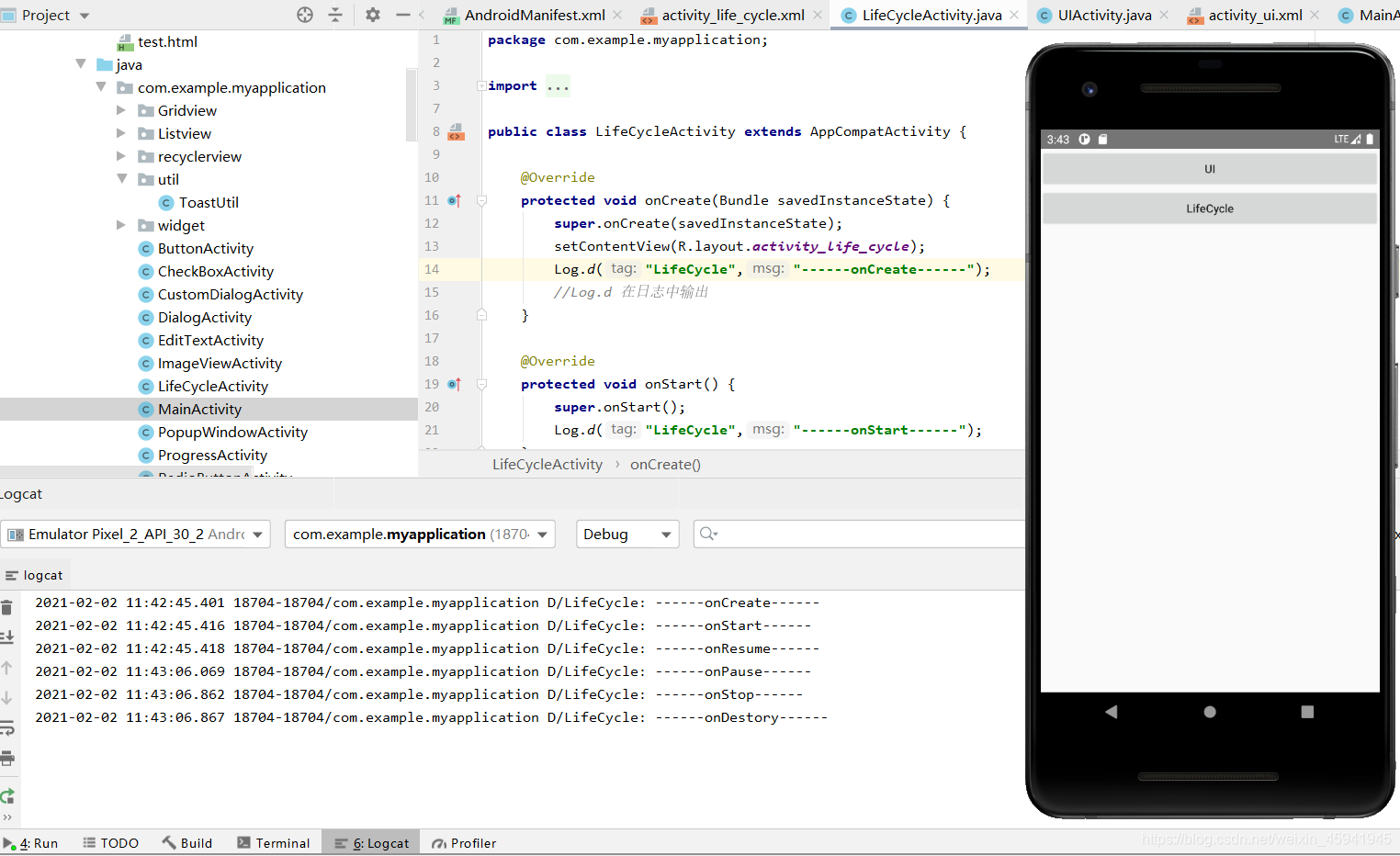Image resolution: width=1400 pixels, height=856 pixels.
Task: Open the Run tool window
Action: tap(30, 843)
